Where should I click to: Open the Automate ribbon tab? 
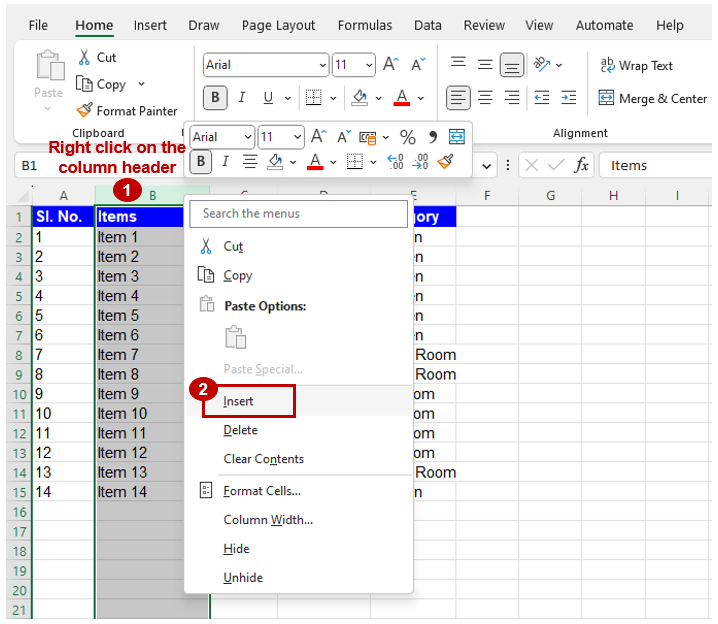click(x=604, y=25)
